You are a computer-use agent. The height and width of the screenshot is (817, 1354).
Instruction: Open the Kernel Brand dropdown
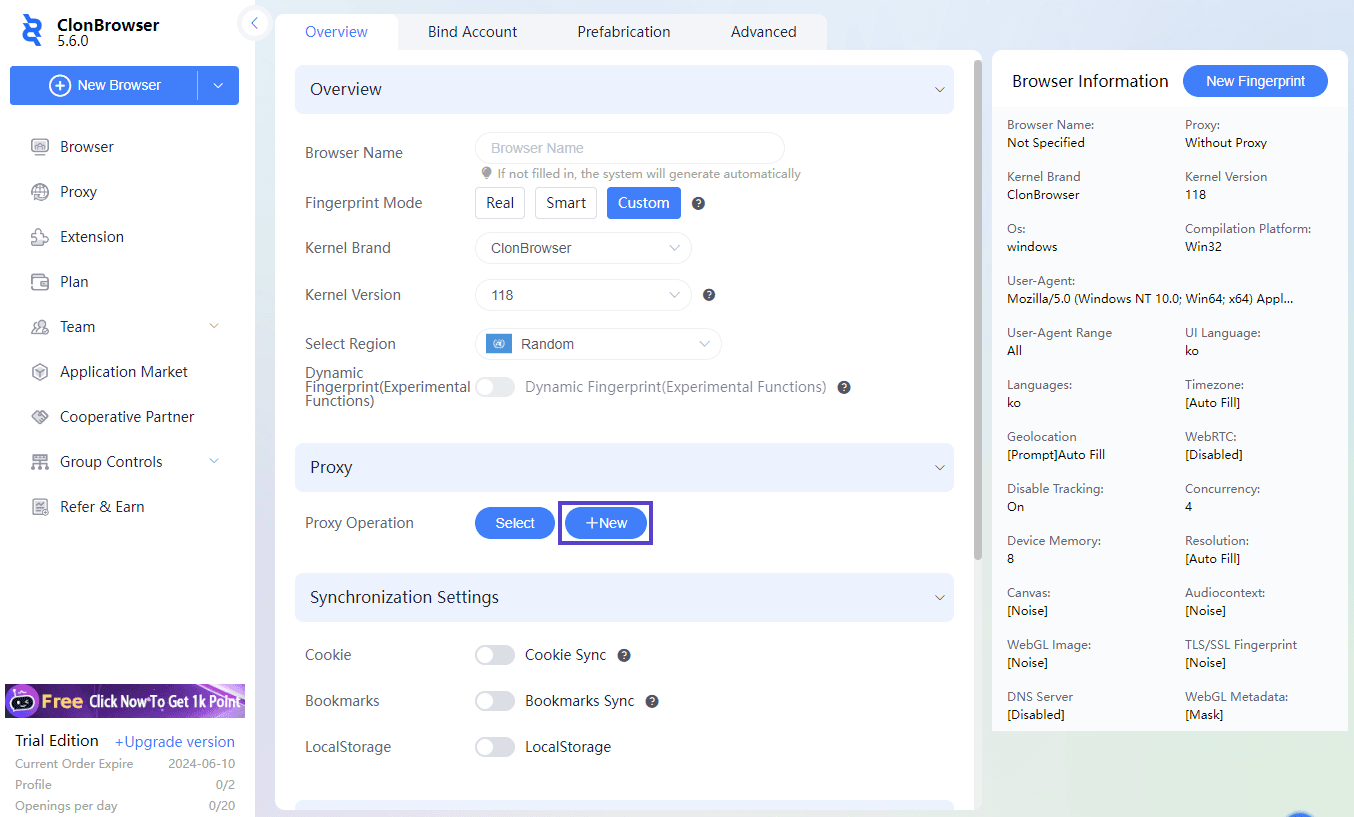coord(583,248)
